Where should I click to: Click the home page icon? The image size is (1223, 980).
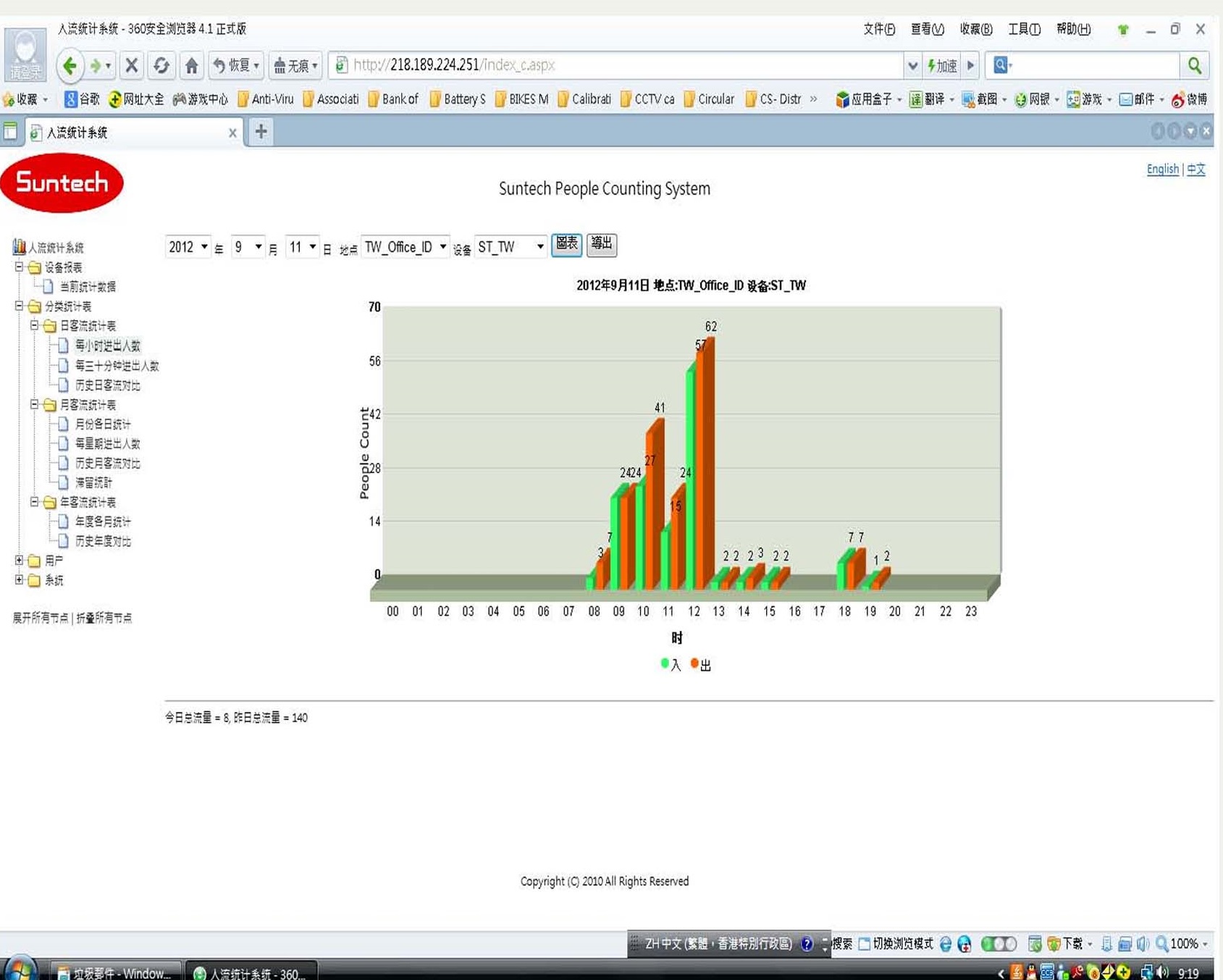tap(191, 66)
